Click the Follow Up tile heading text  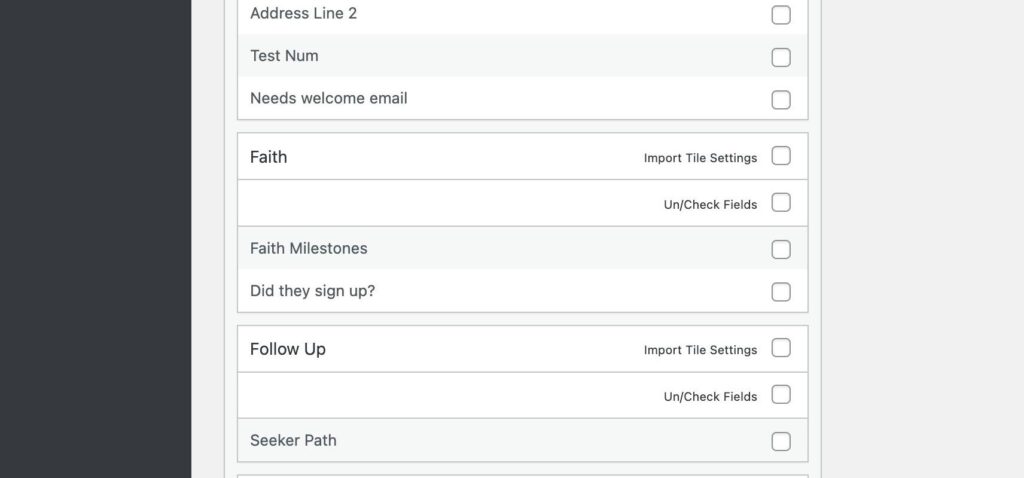[x=288, y=349]
